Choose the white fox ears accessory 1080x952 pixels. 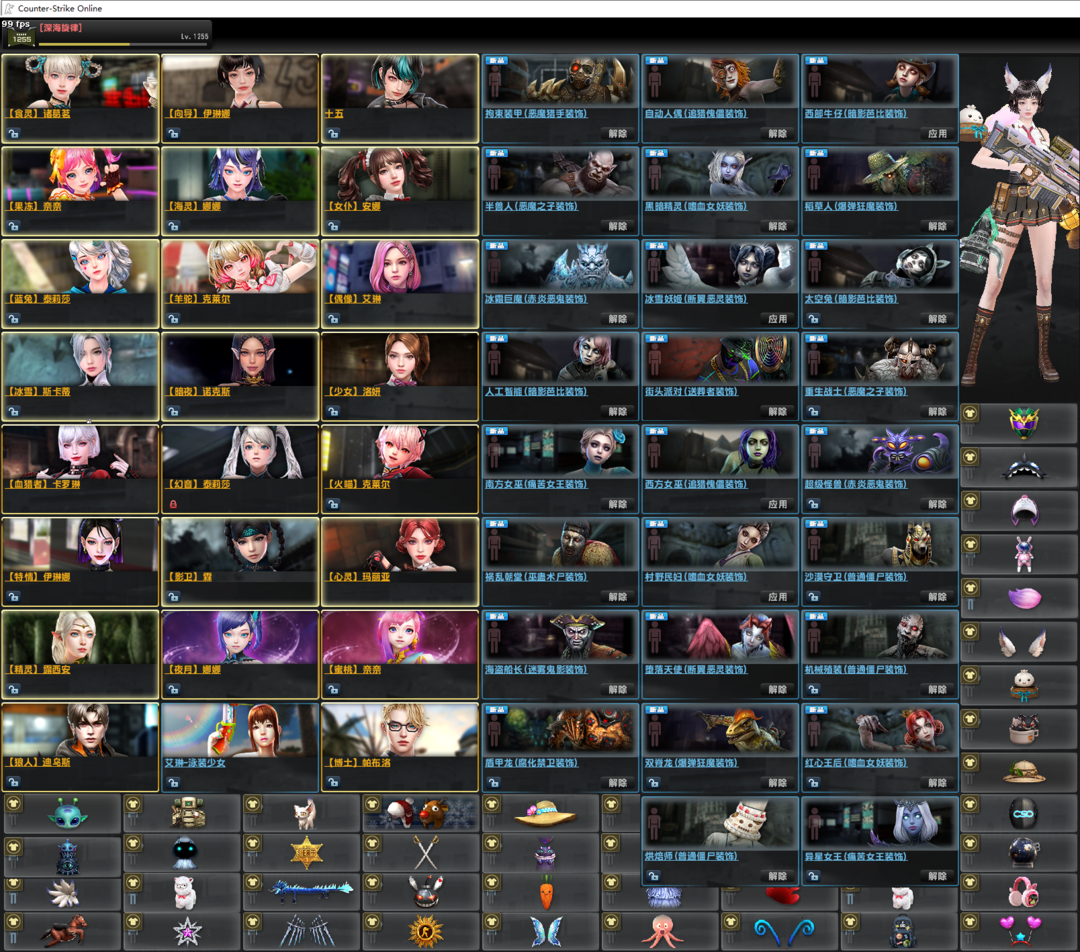[x=1024, y=641]
